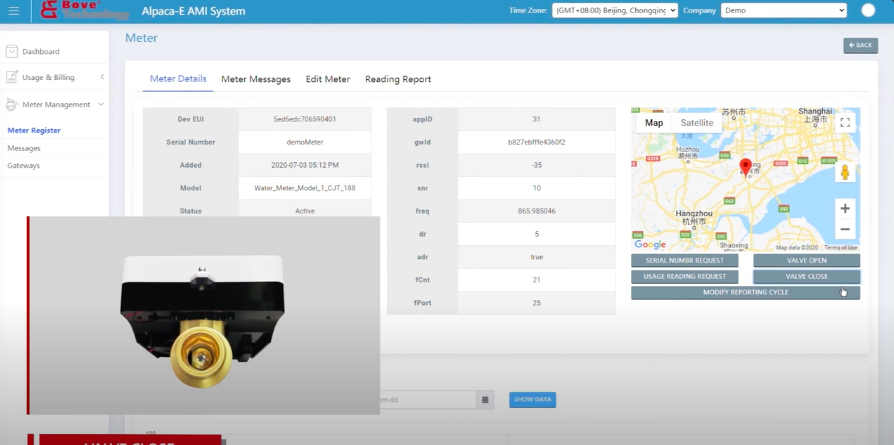Click the Bove Technology logo
Screen dimensions: 894x445
(84, 10)
